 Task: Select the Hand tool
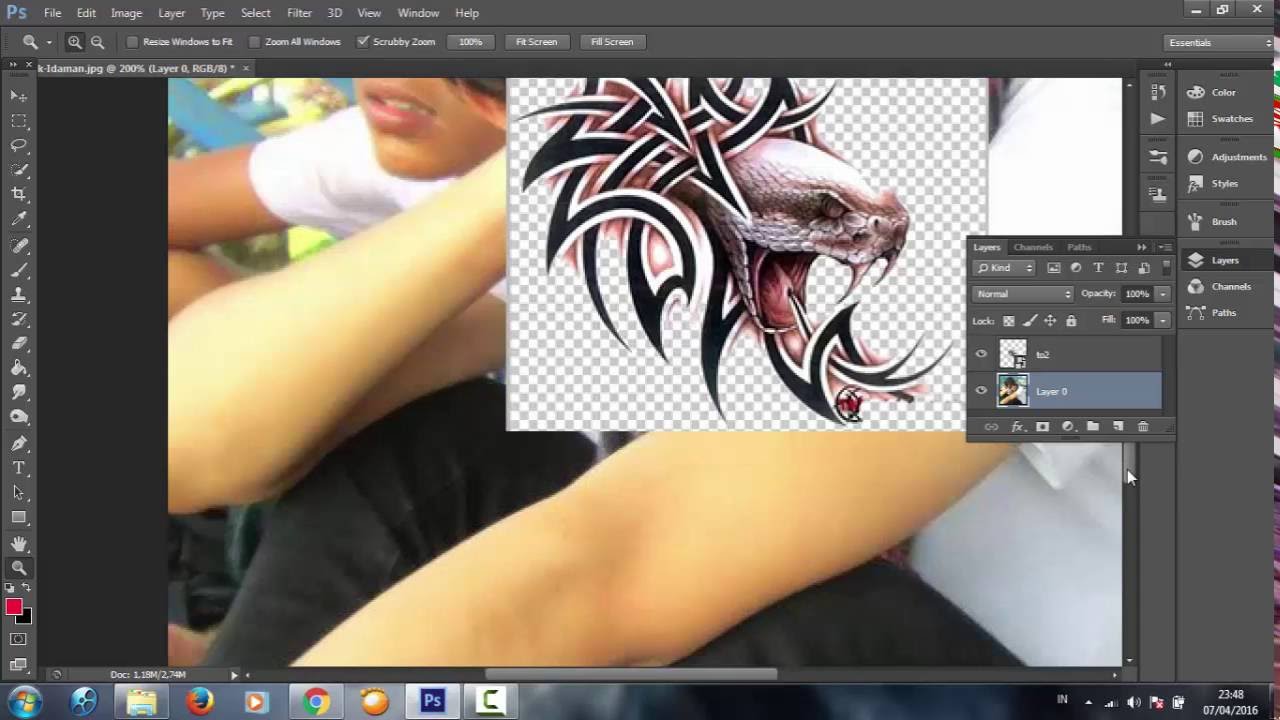coord(19,543)
